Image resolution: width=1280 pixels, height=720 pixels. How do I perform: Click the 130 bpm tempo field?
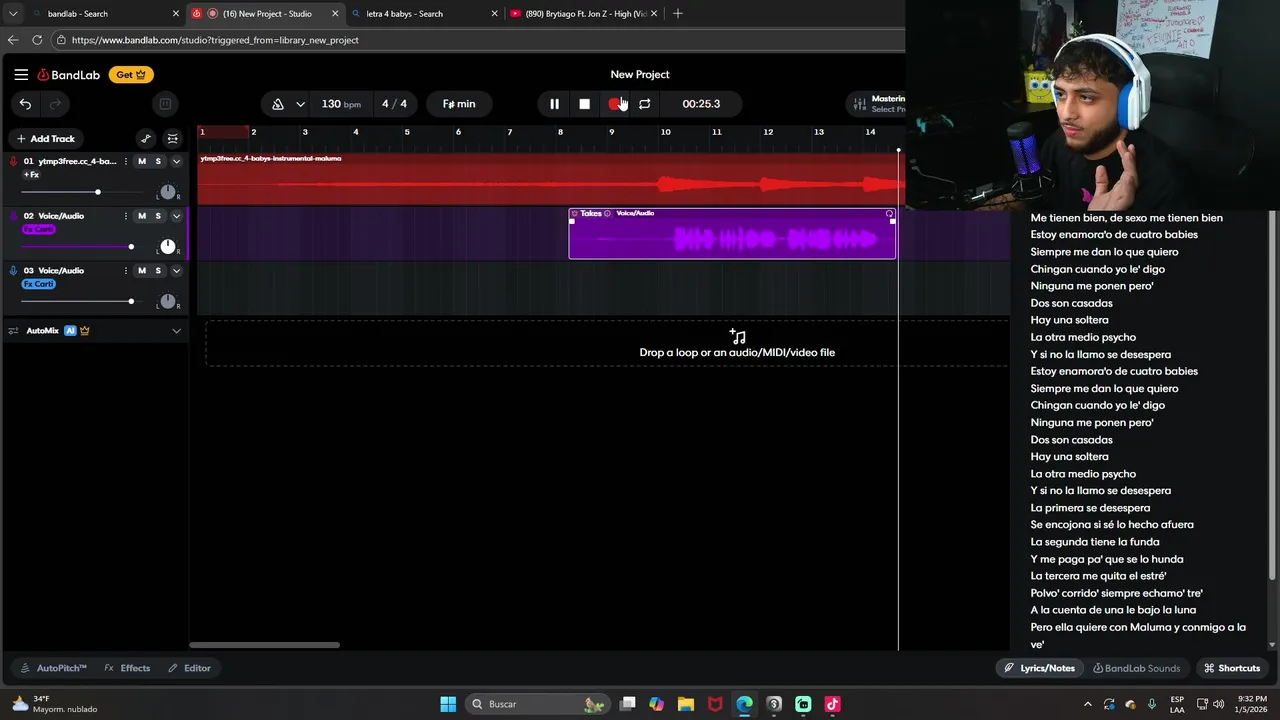(341, 104)
